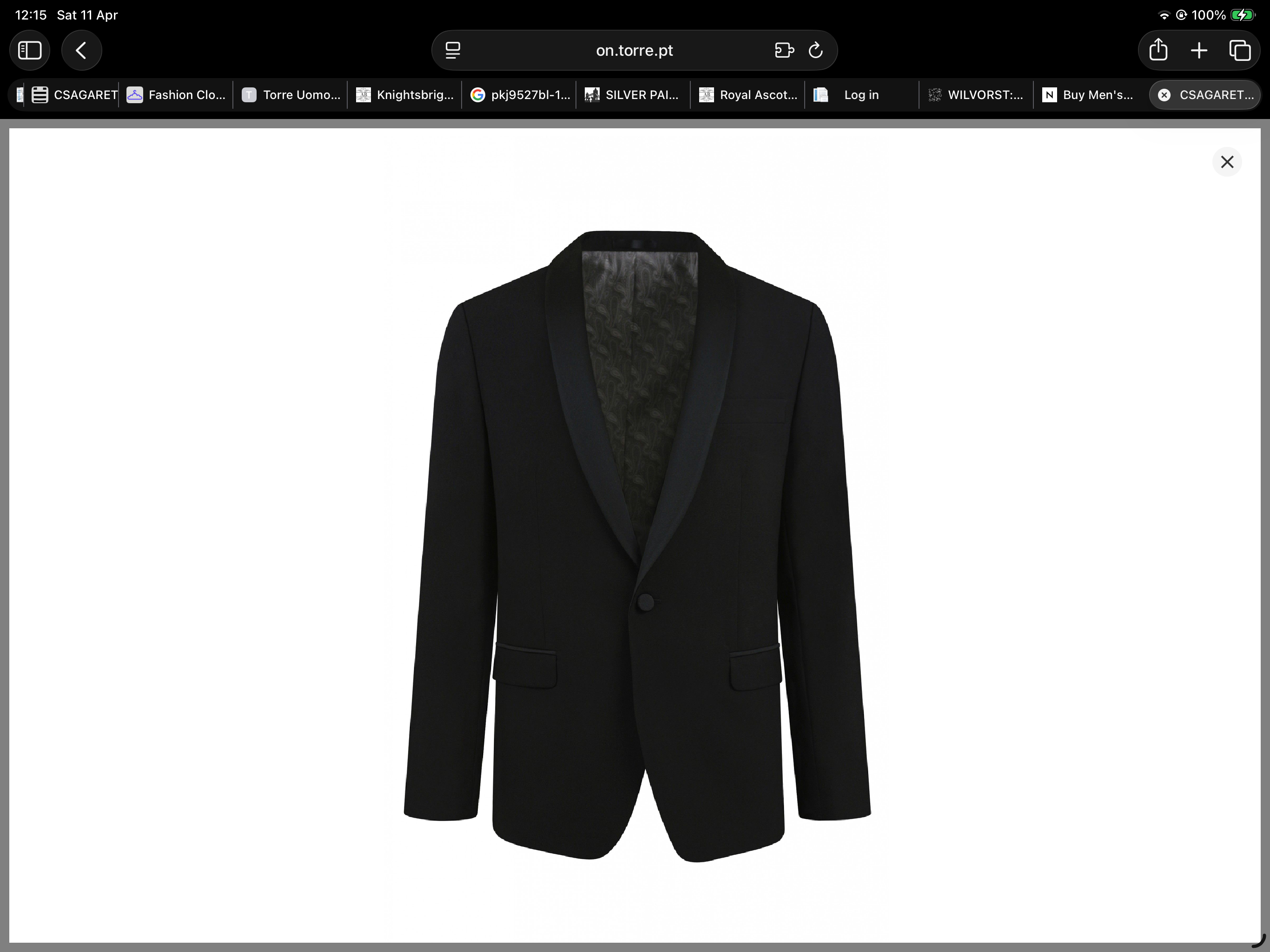Show all tabs using the tab overview icon
1270x952 pixels.
pos(1241,50)
